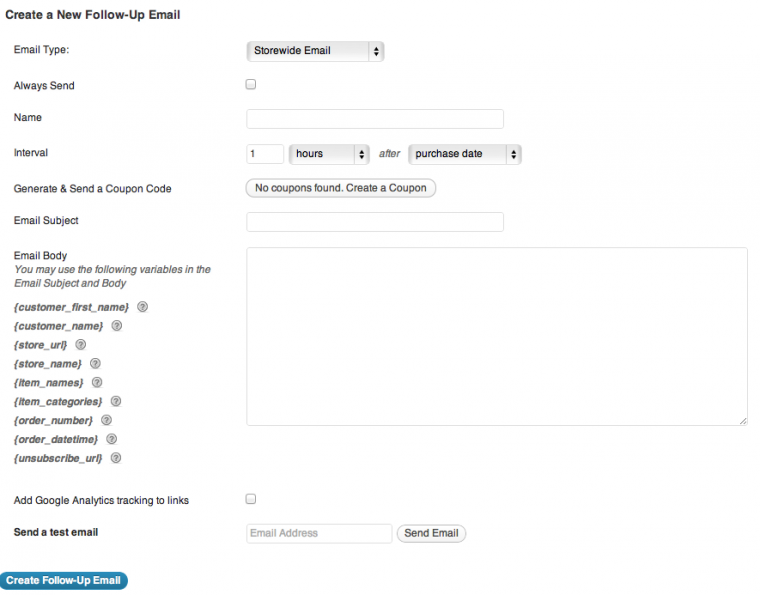Click help icon beside {item_categories}

click(116, 401)
